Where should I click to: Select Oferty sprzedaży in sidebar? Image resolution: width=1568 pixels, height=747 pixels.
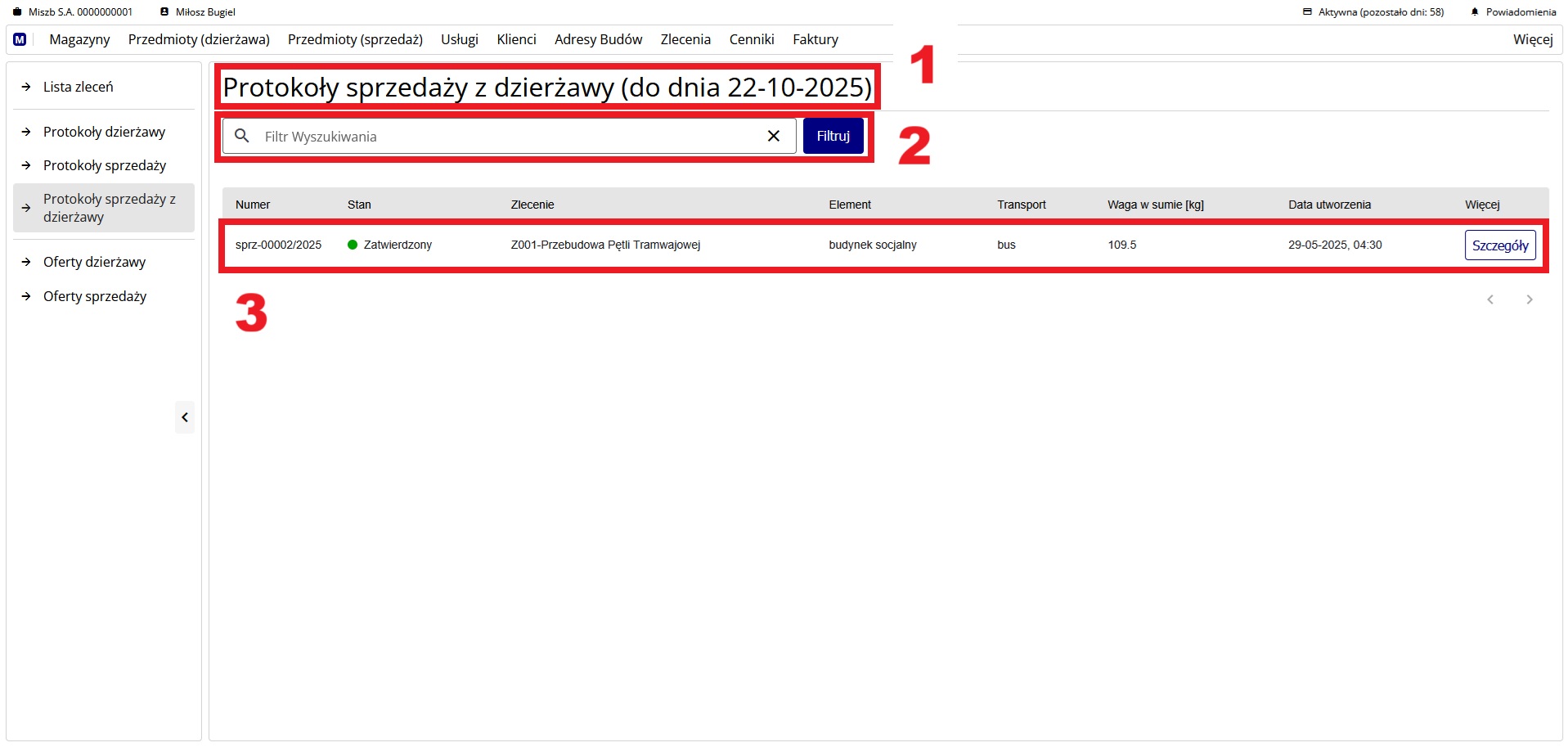tap(95, 296)
